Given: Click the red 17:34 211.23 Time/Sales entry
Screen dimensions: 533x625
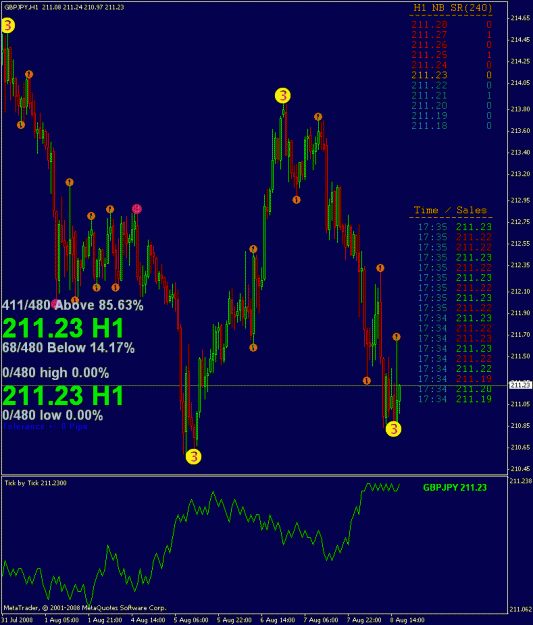Looking at the screenshot, I should (455, 338).
